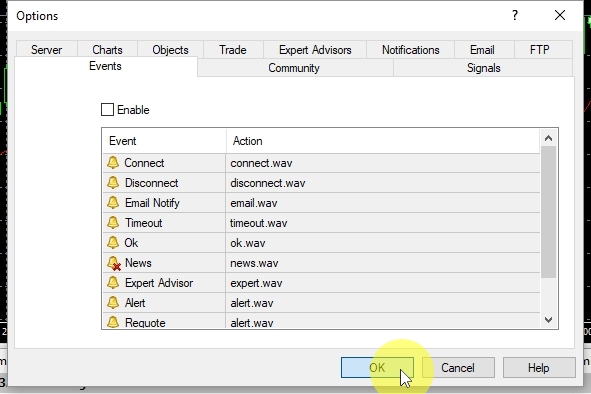
Task: Click the events list scrollbar thumb
Action: coord(548,212)
